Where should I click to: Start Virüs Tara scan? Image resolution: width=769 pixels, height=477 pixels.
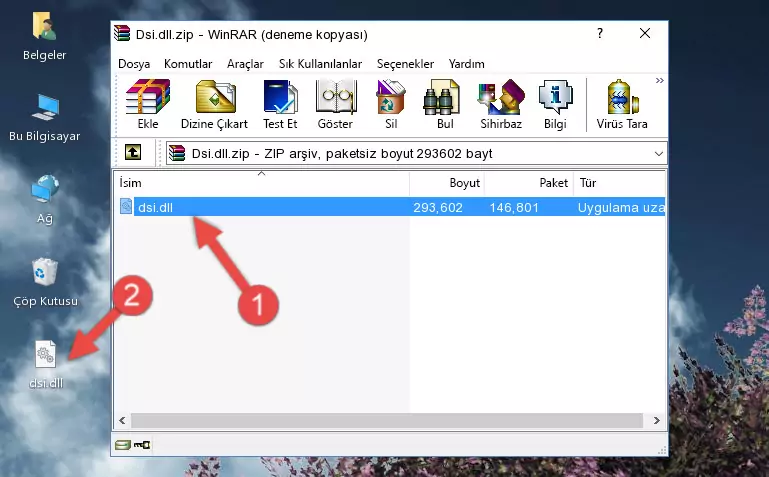[x=622, y=104]
